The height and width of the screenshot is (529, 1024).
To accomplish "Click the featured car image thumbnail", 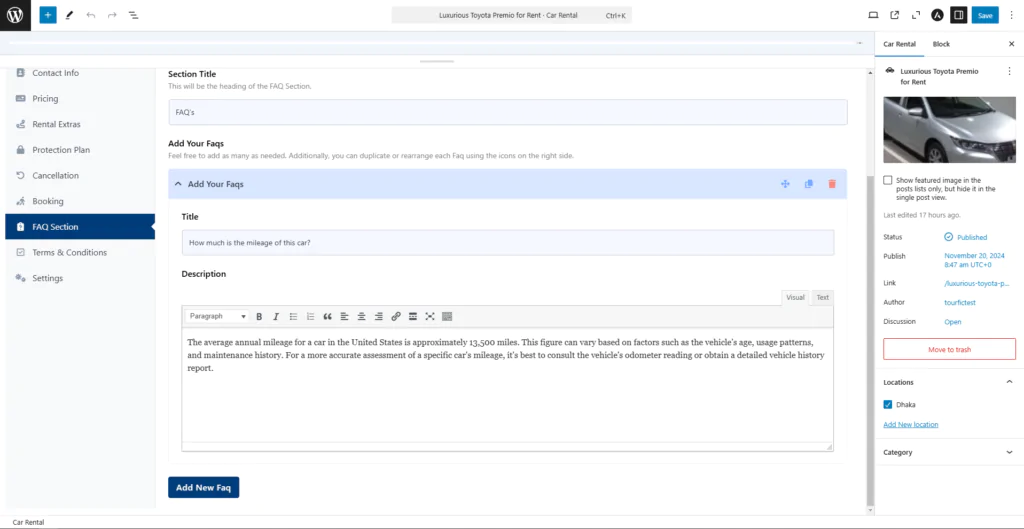I will coord(949,129).
